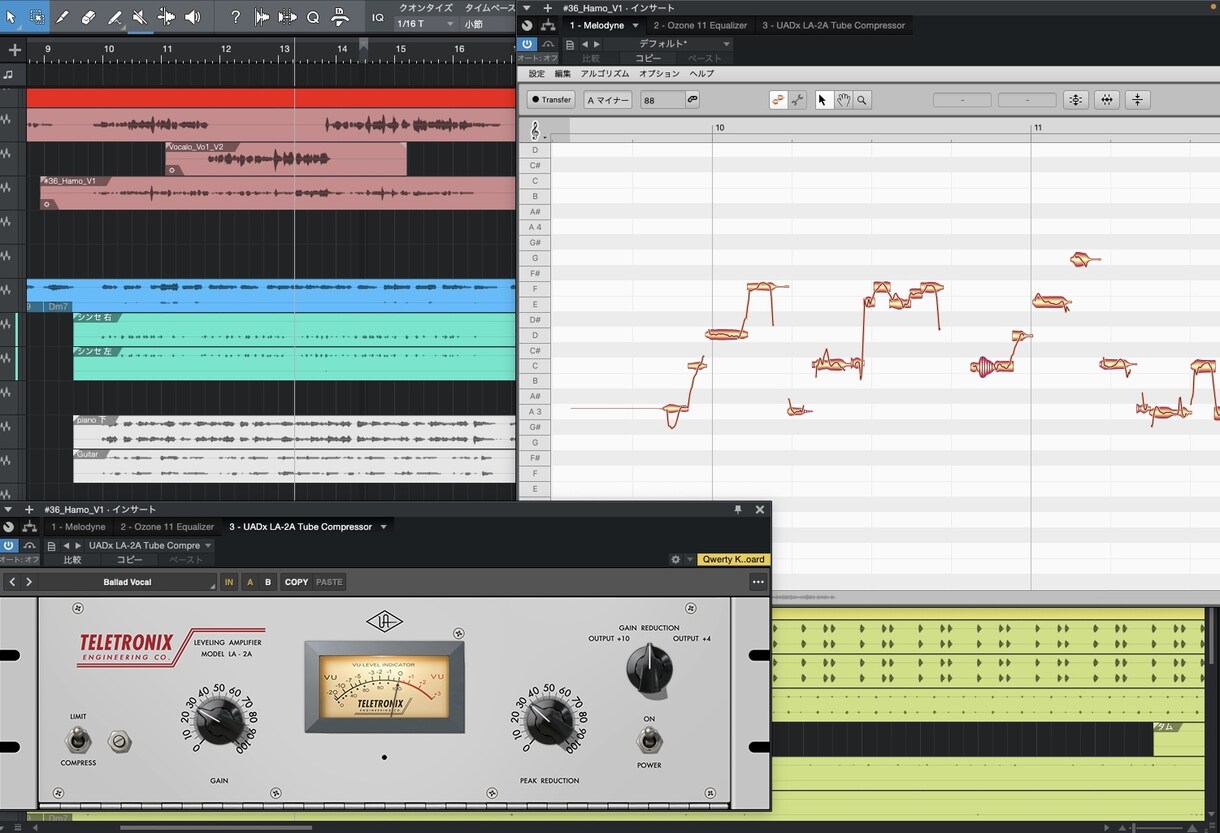
Task: Select the Eraser tool
Action: click(88, 17)
